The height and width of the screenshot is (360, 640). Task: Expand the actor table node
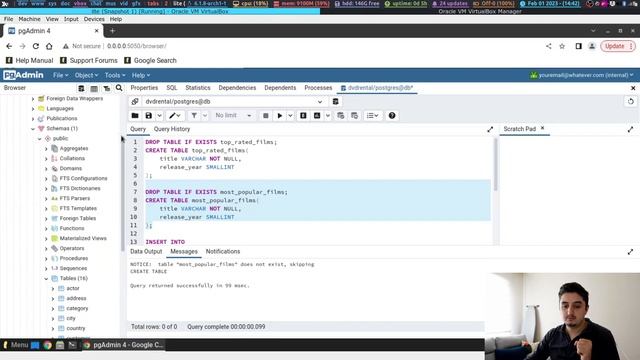53,289
